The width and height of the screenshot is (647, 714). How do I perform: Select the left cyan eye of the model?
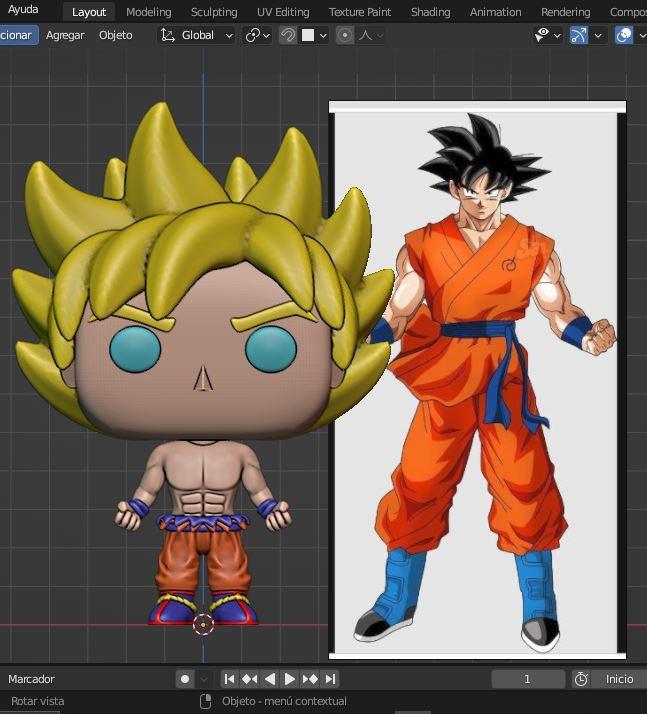135,349
